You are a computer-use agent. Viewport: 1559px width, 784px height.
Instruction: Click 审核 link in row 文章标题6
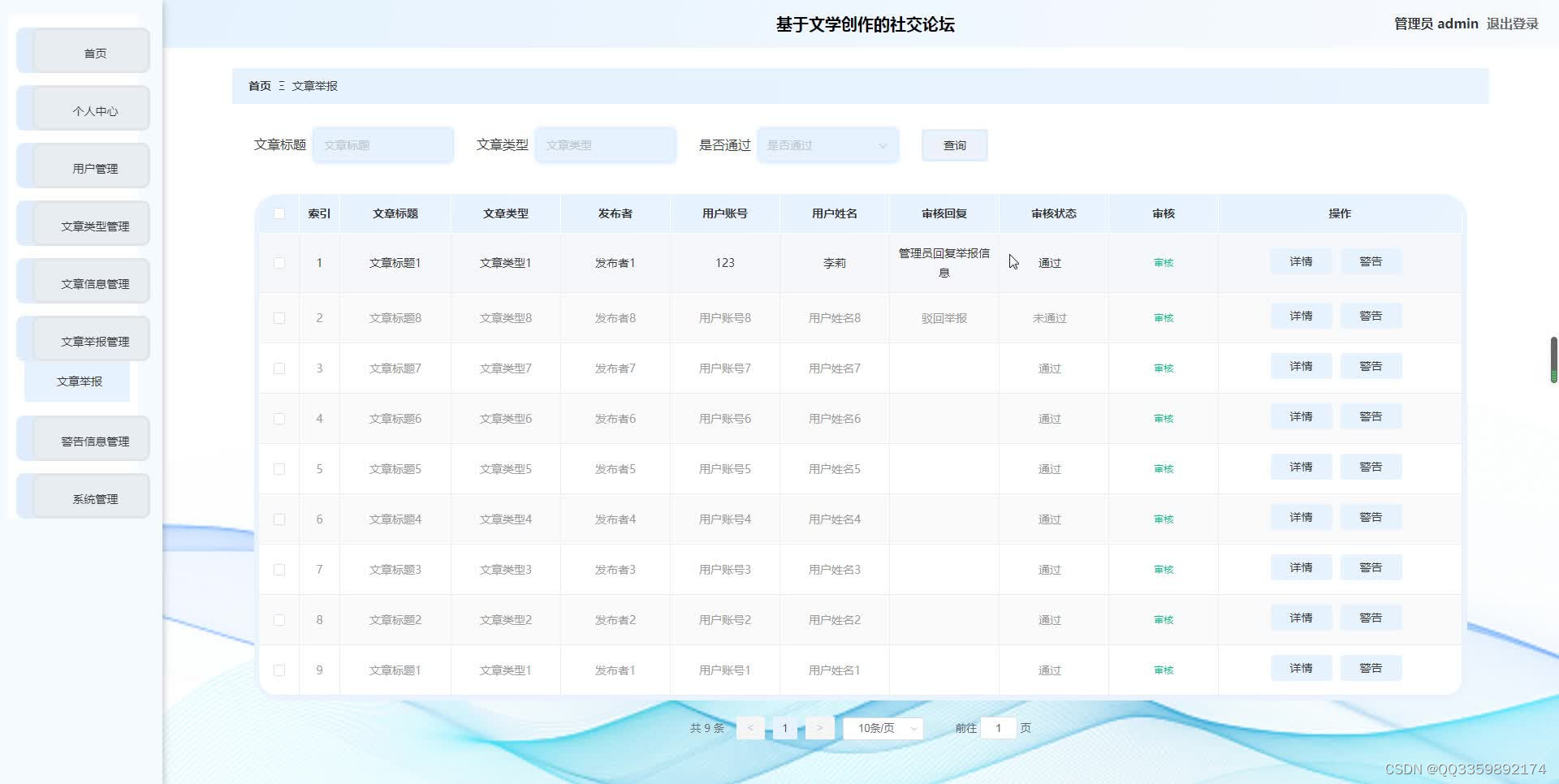[1163, 419]
